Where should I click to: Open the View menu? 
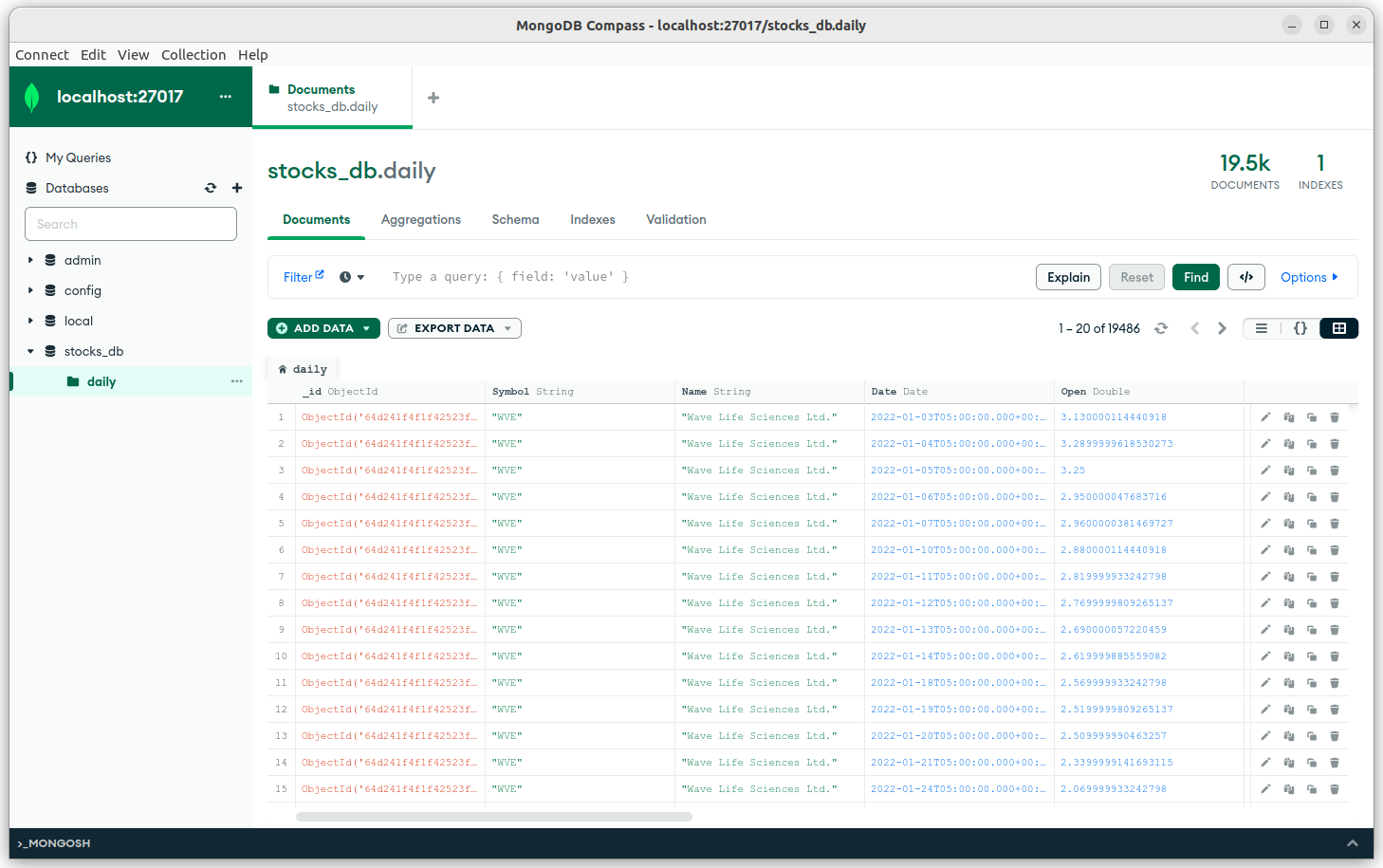tap(133, 55)
